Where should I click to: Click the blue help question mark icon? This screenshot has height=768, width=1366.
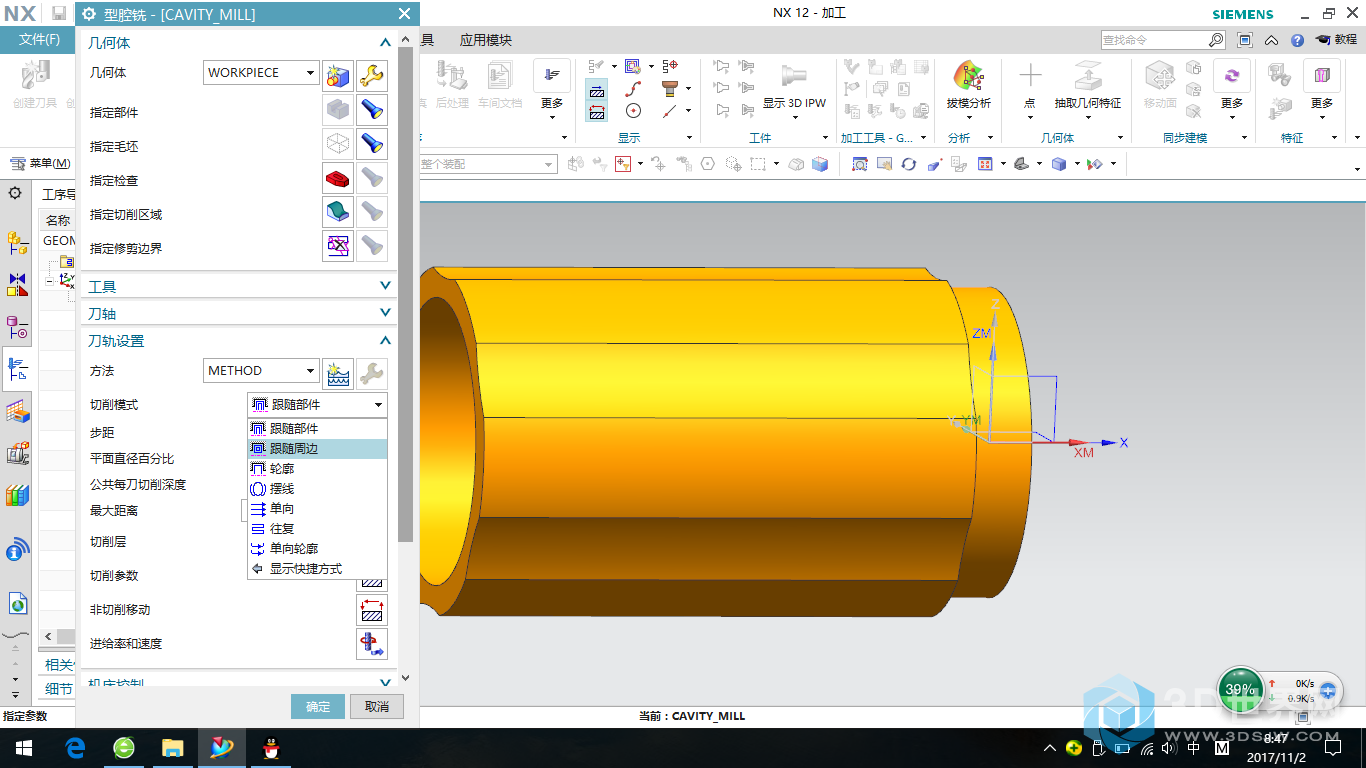point(1297,41)
